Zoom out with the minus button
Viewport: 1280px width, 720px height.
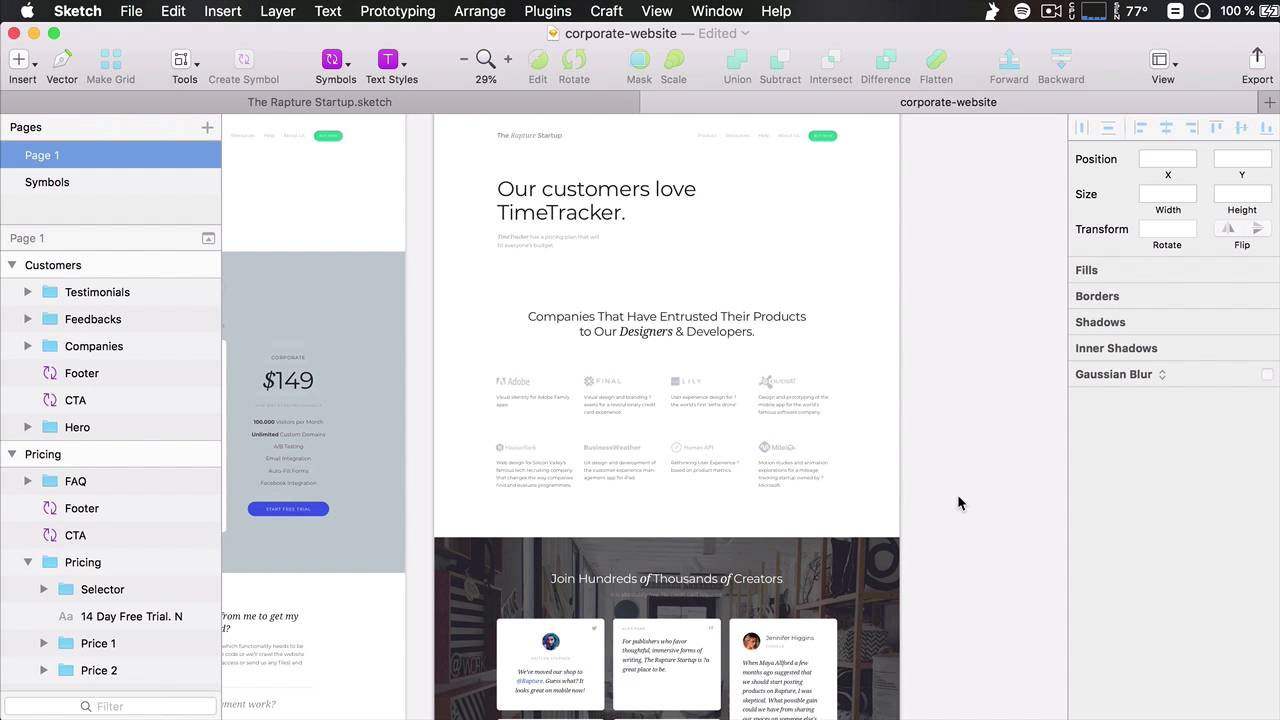coord(464,59)
